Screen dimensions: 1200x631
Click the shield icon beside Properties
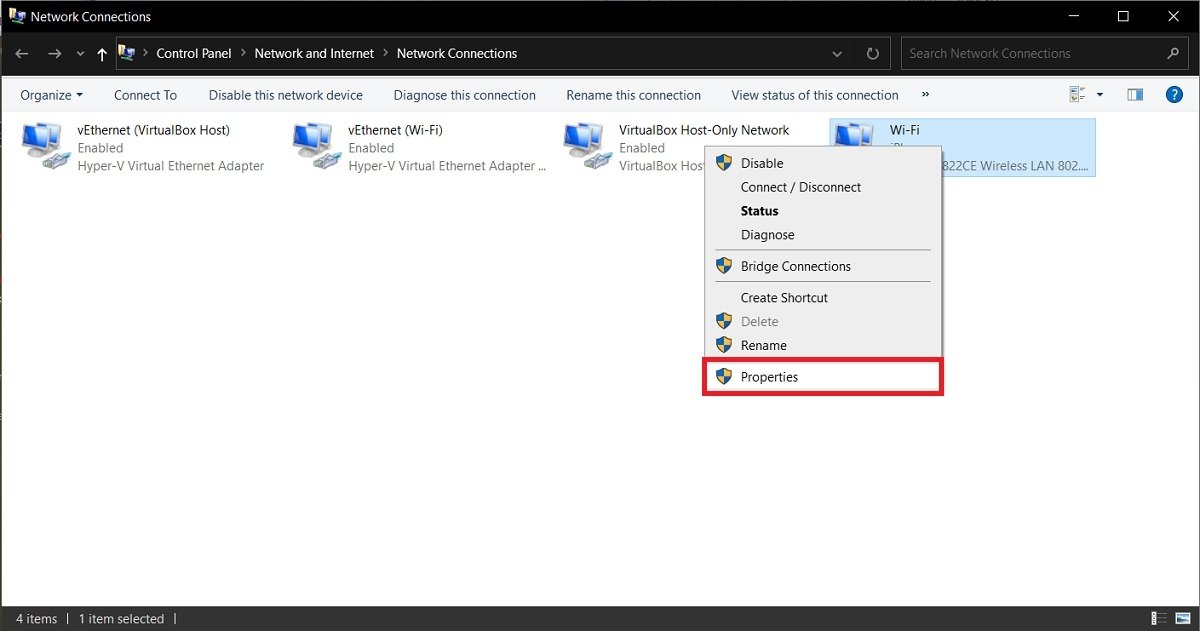click(724, 377)
